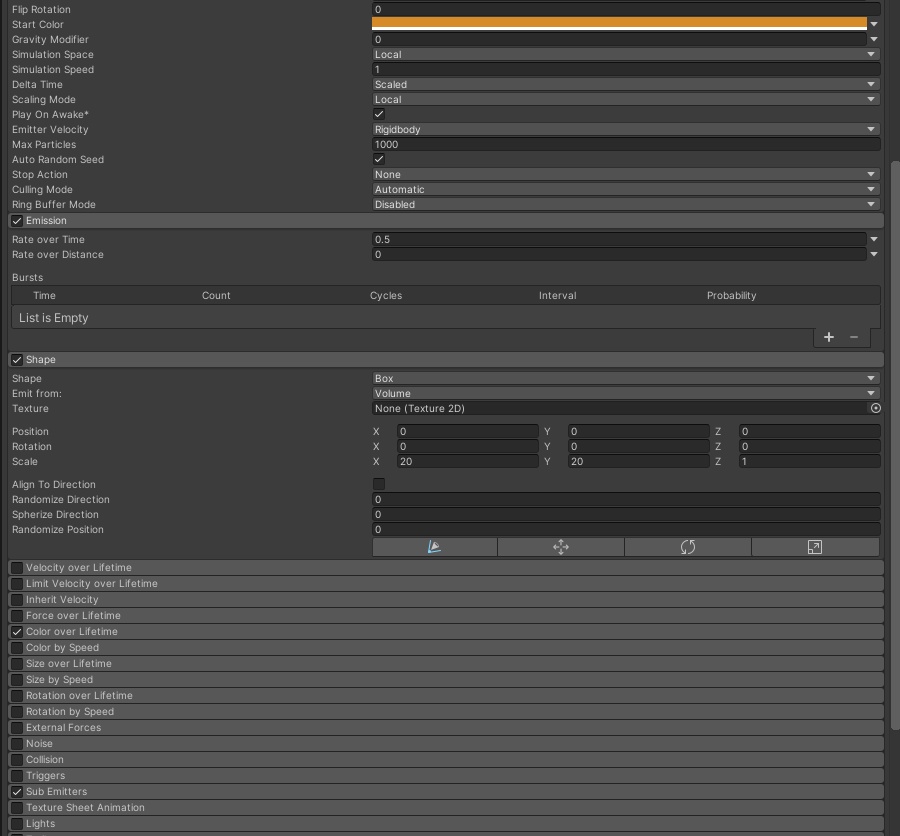The width and height of the screenshot is (900, 836).
Task: Expand the Triggers module header
Action: click(x=446, y=776)
